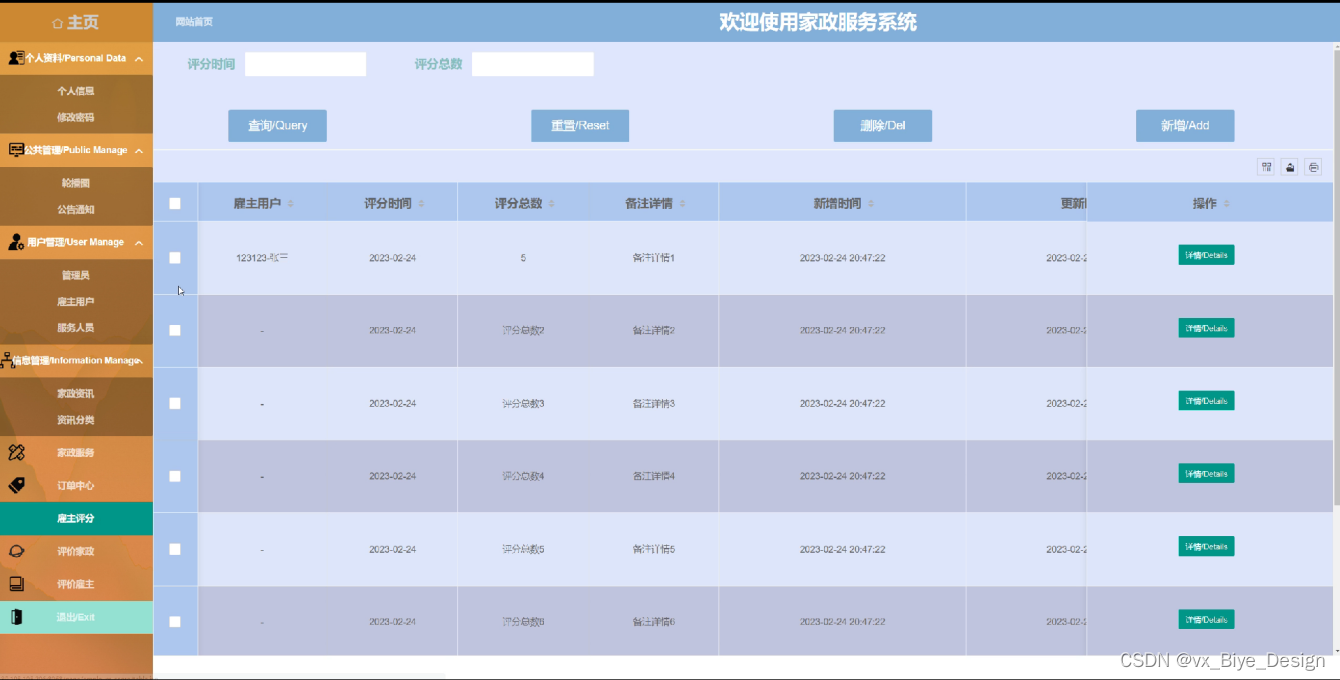Image resolution: width=1340 pixels, height=680 pixels.
Task: Click the door icon for 退出/Exit
Action: 16,617
